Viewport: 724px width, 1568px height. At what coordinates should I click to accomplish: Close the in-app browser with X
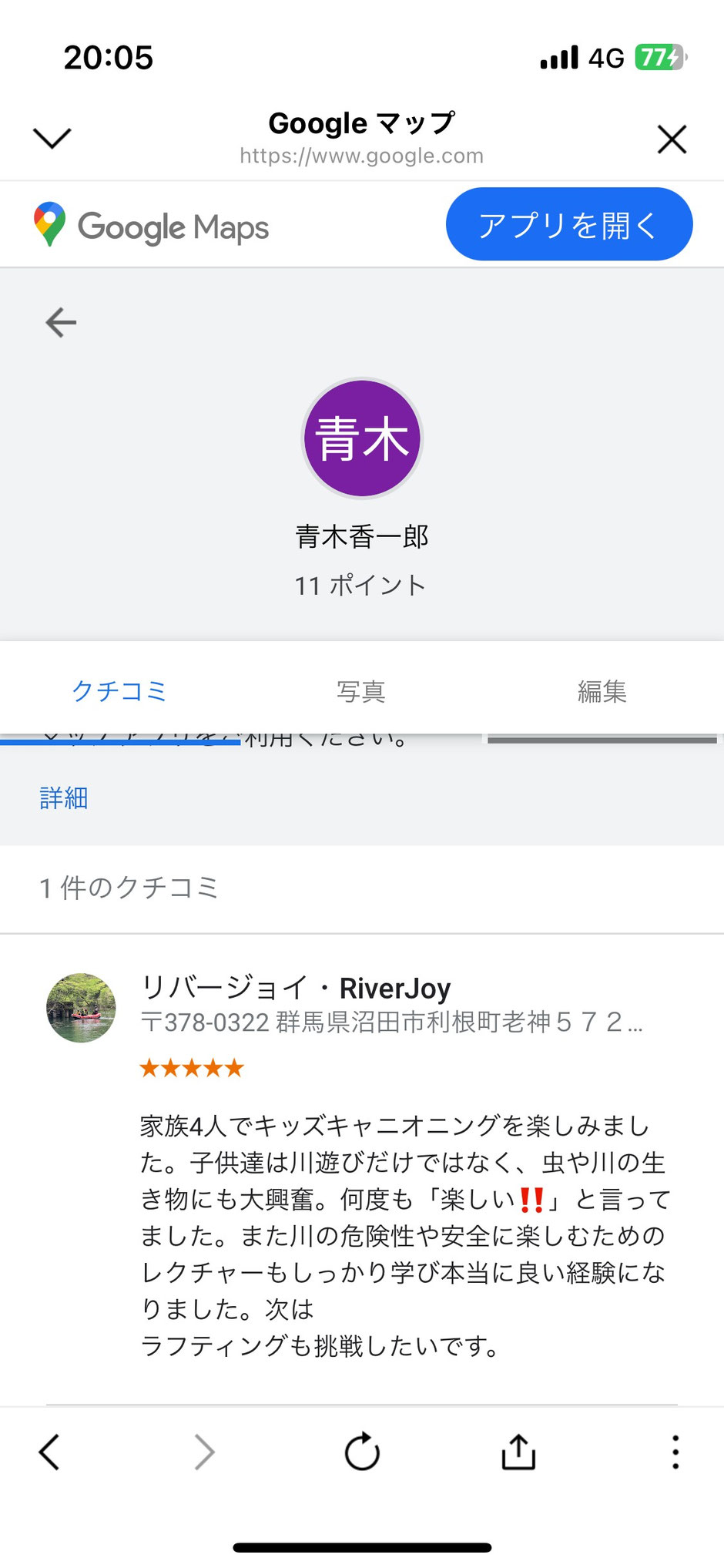672,139
